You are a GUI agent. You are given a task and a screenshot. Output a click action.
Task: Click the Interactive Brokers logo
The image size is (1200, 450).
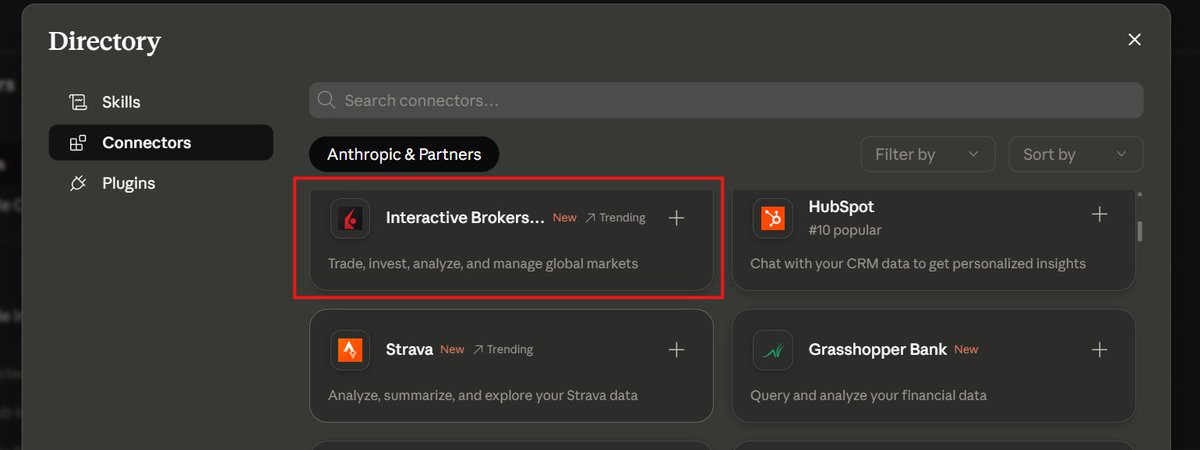coord(350,218)
